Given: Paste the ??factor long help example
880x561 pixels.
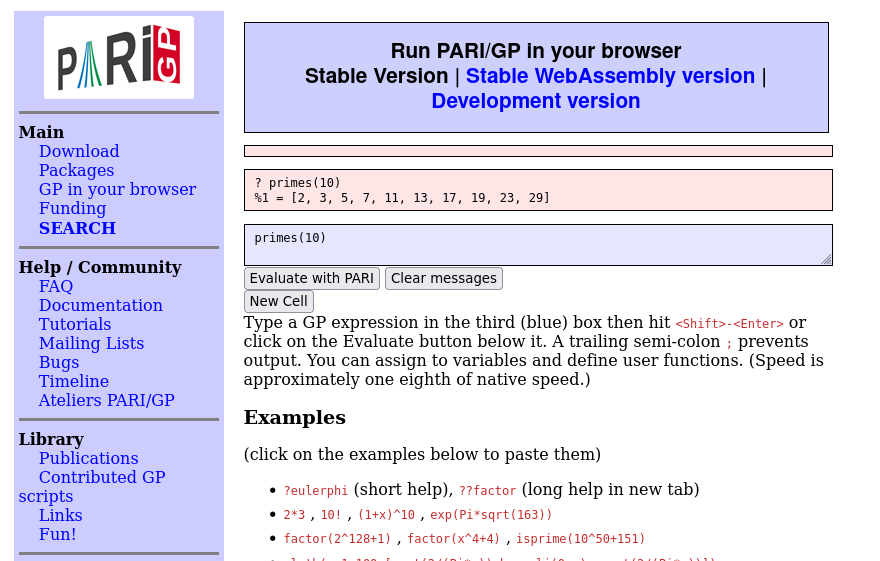Looking at the screenshot, I should point(487,491).
